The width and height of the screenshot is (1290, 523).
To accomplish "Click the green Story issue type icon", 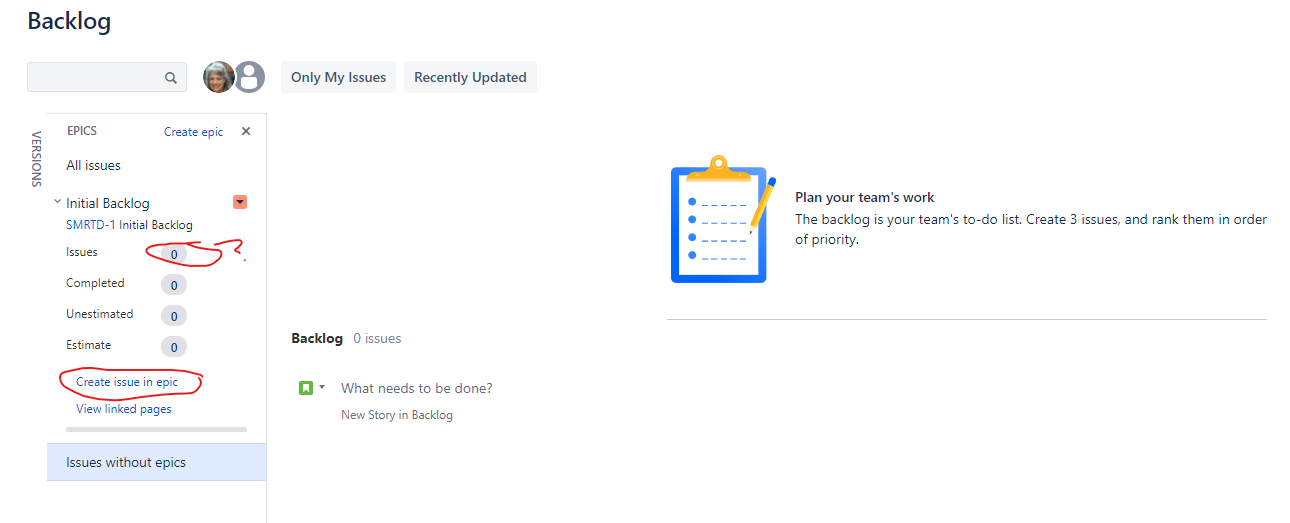I will [x=306, y=387].
